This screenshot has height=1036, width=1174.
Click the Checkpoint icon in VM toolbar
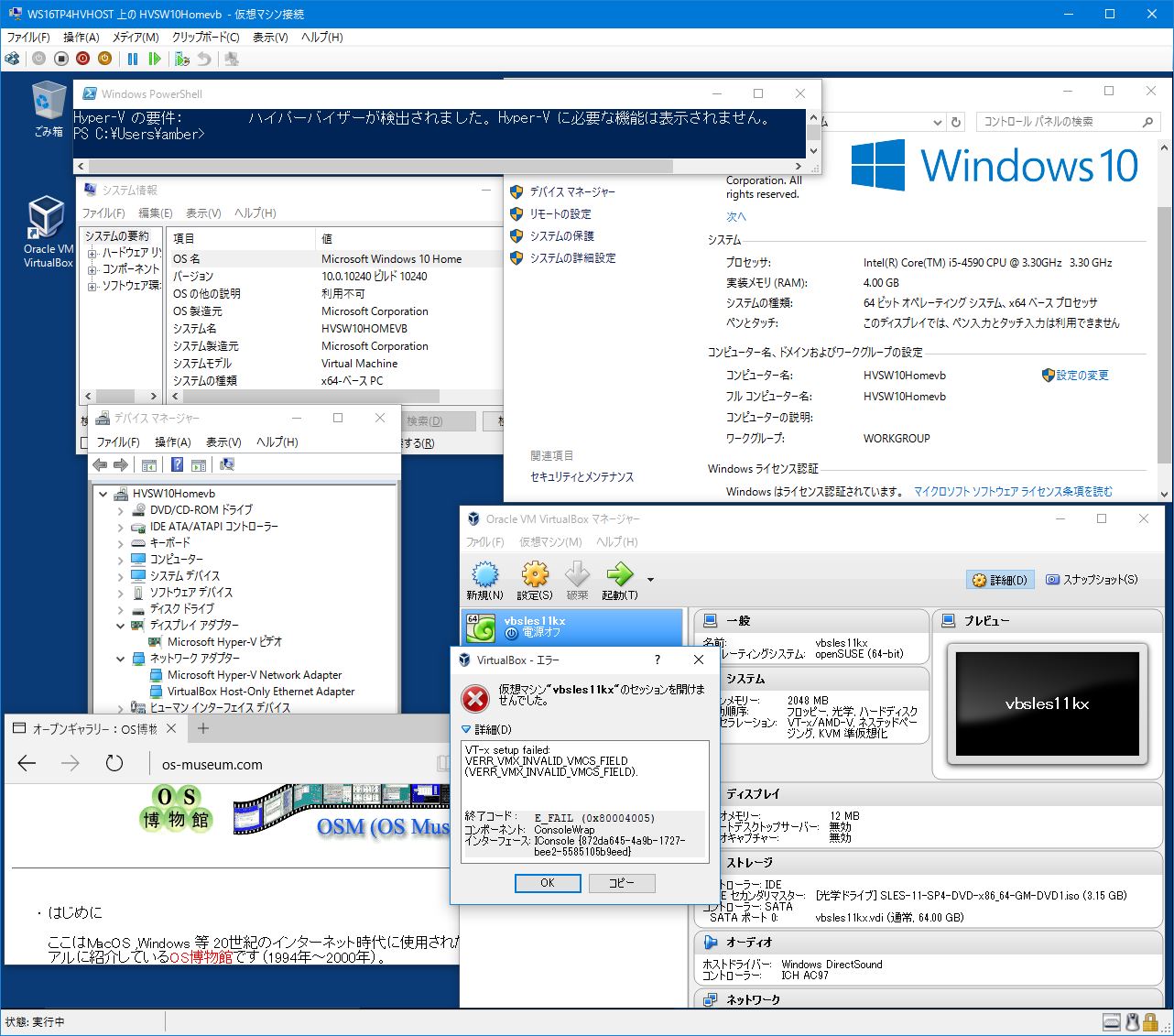[181, 59]
